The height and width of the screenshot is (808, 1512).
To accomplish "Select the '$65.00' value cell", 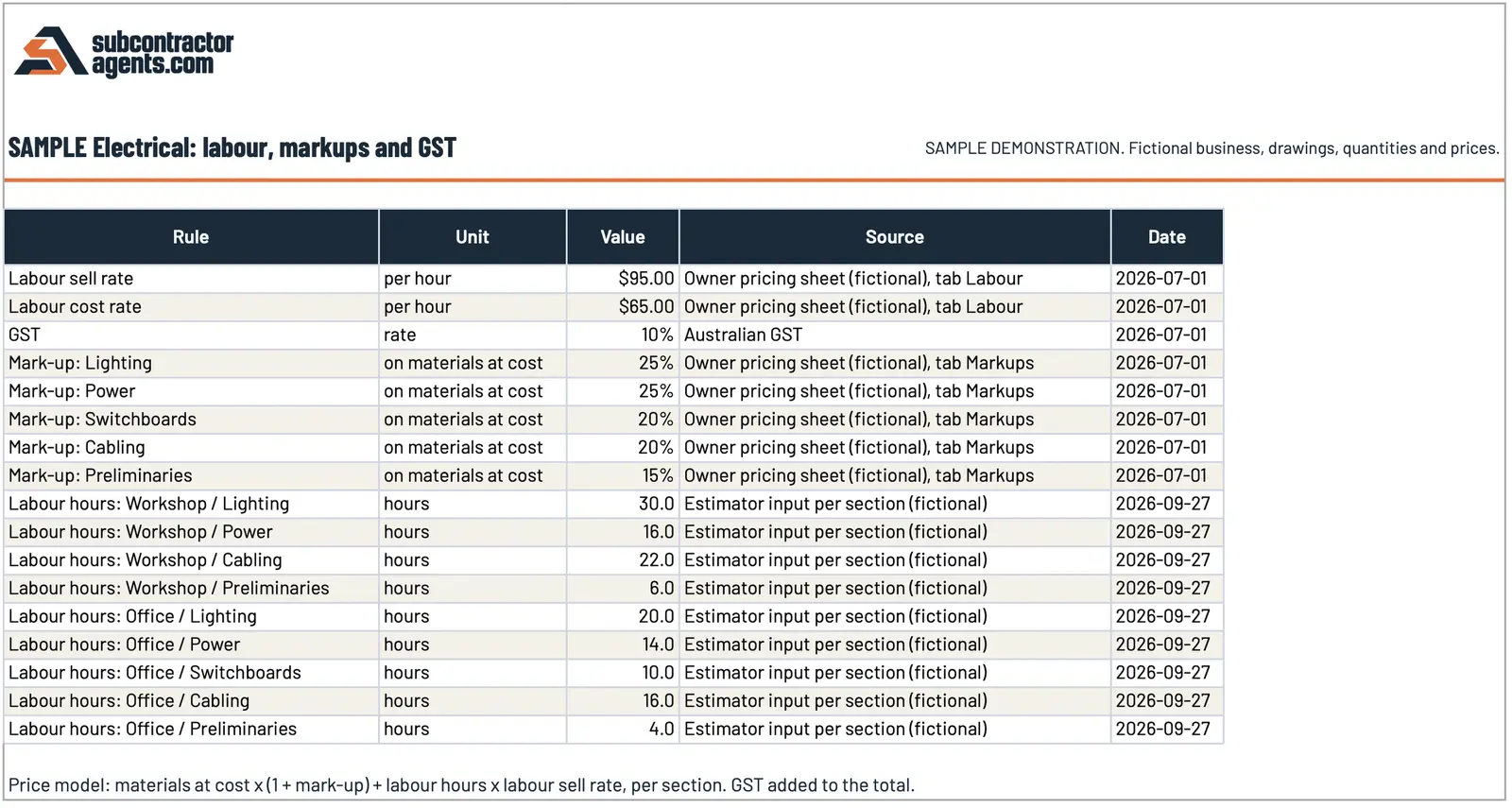I will (x=623, y=307).
